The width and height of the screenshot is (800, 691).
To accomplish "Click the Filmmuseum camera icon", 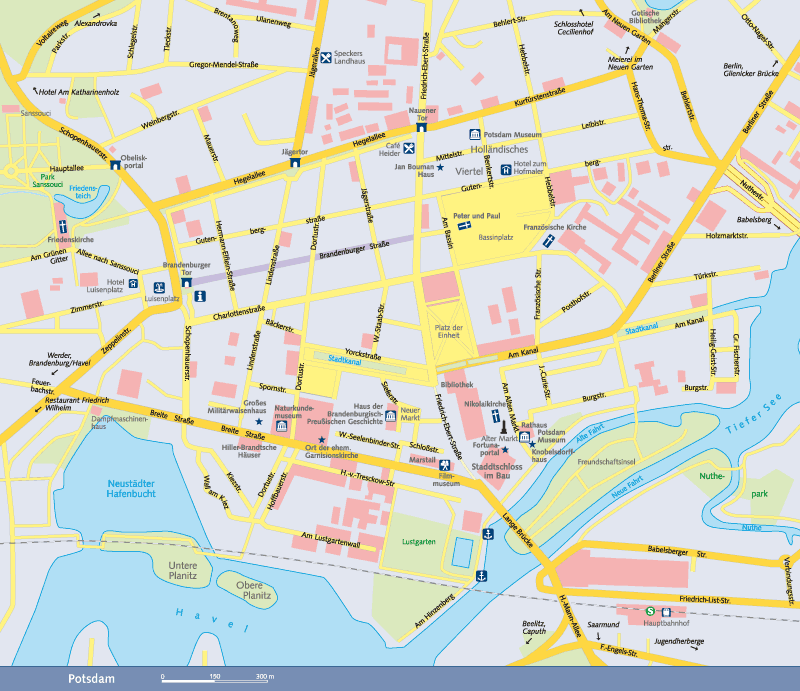I will click(x=444, y=465).
